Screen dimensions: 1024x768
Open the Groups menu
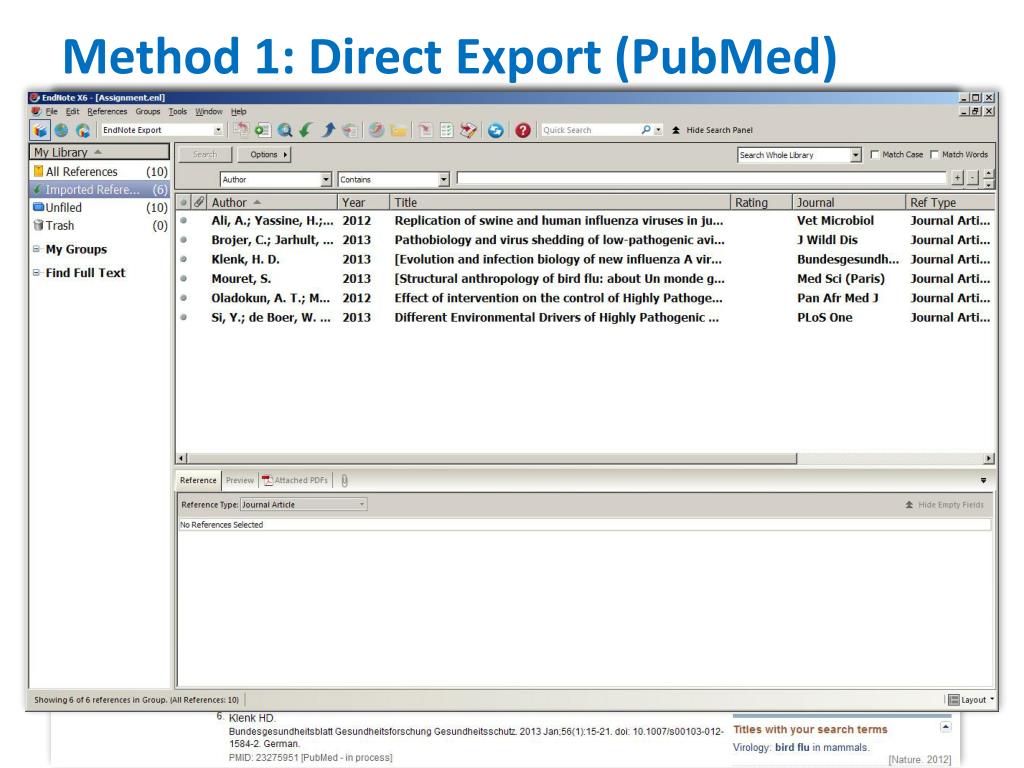click(x=148, y=112)
